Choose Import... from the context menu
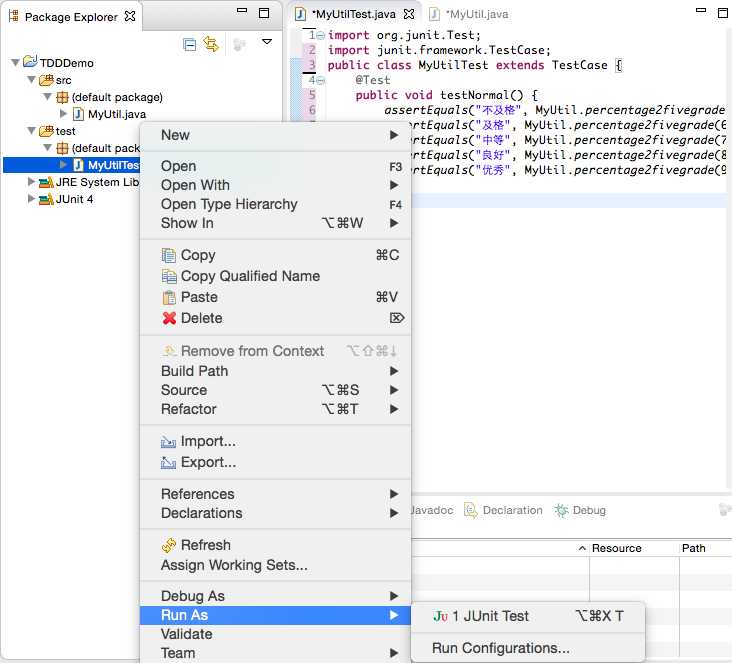 click(x=207, y=441)
